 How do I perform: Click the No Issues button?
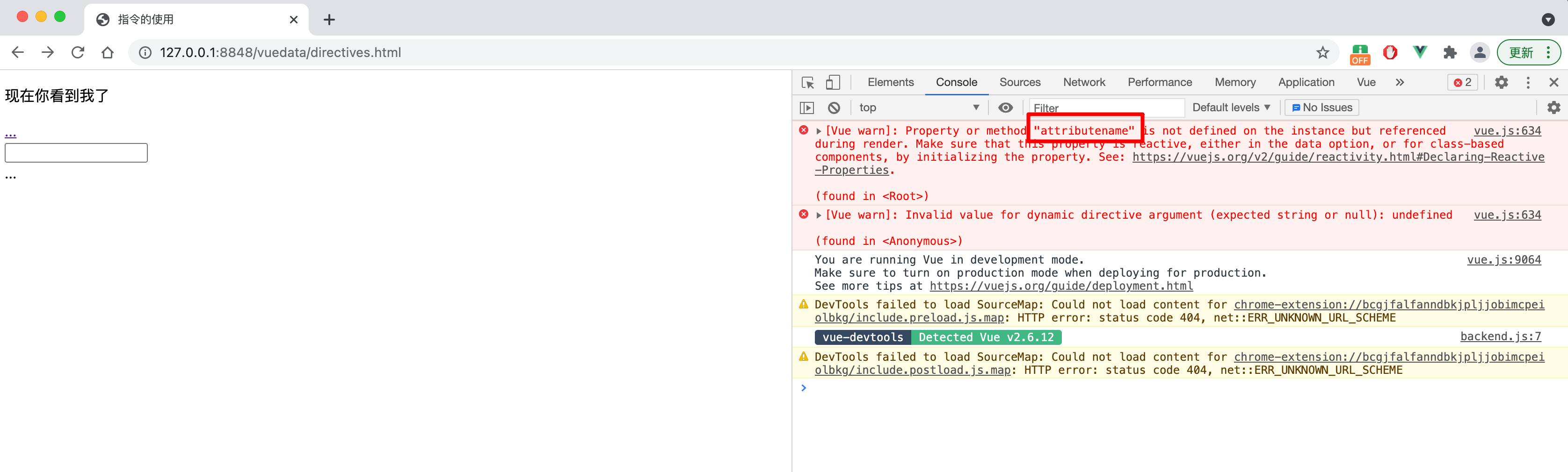point(1321,107)
